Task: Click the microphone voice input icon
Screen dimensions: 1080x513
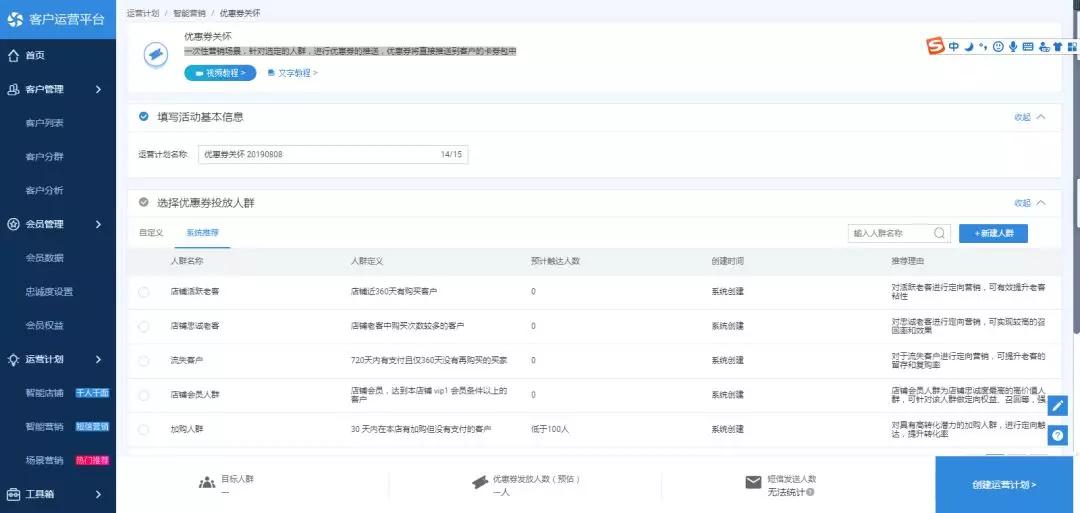Action: [x=1013, y=47]
